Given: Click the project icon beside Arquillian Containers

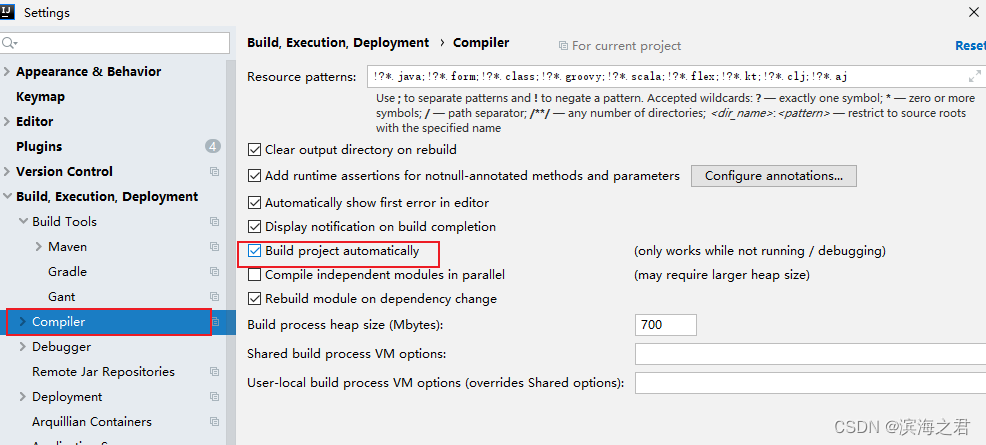Looking at the screenshot, I should click(214, 422).
